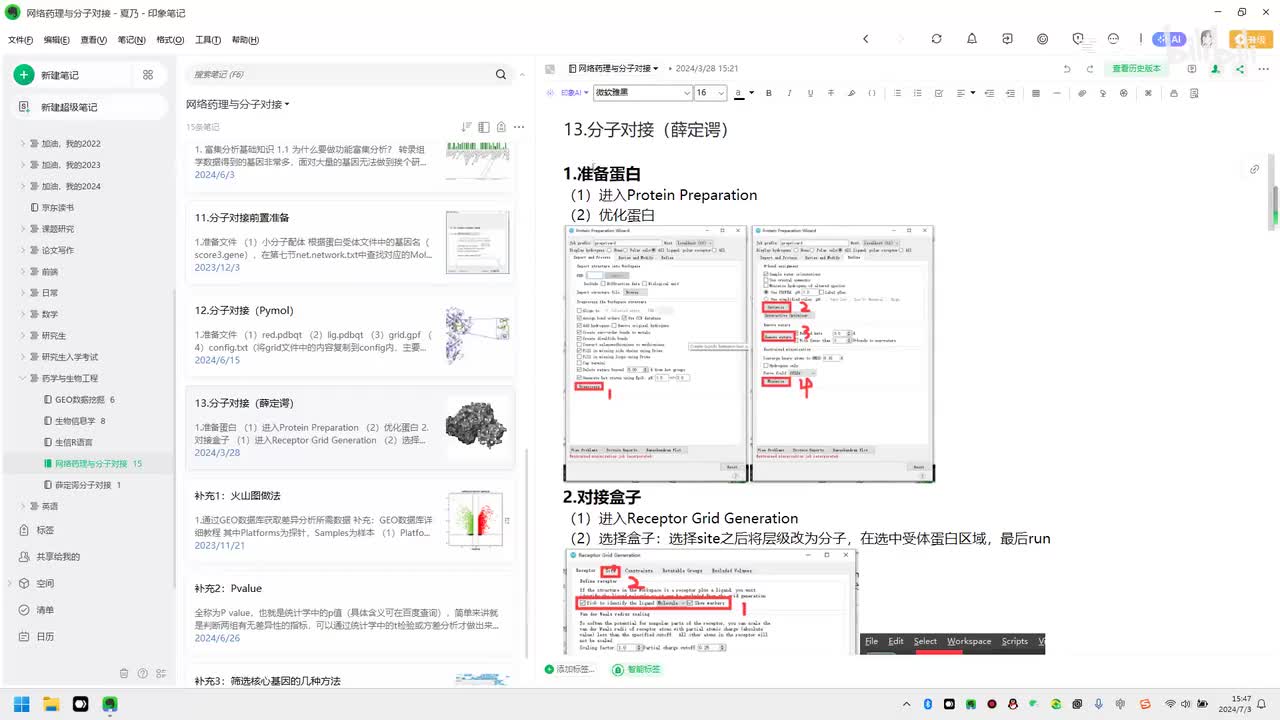1280x720 pixels.
Task: Insert a code block
Action: click(872, 92)
